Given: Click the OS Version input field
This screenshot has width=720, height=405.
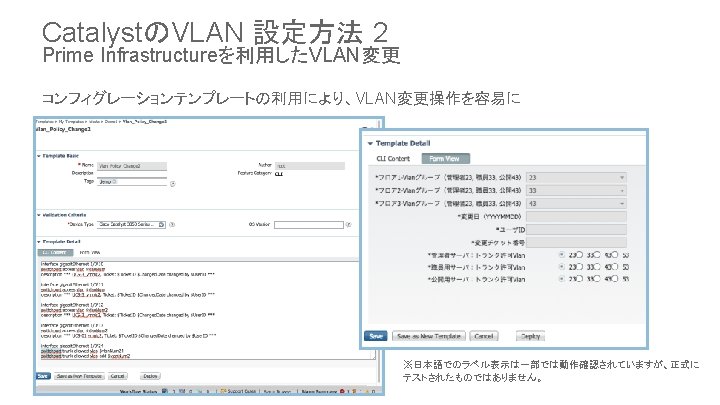Looking at the screenshot, I should click(309, 225).
